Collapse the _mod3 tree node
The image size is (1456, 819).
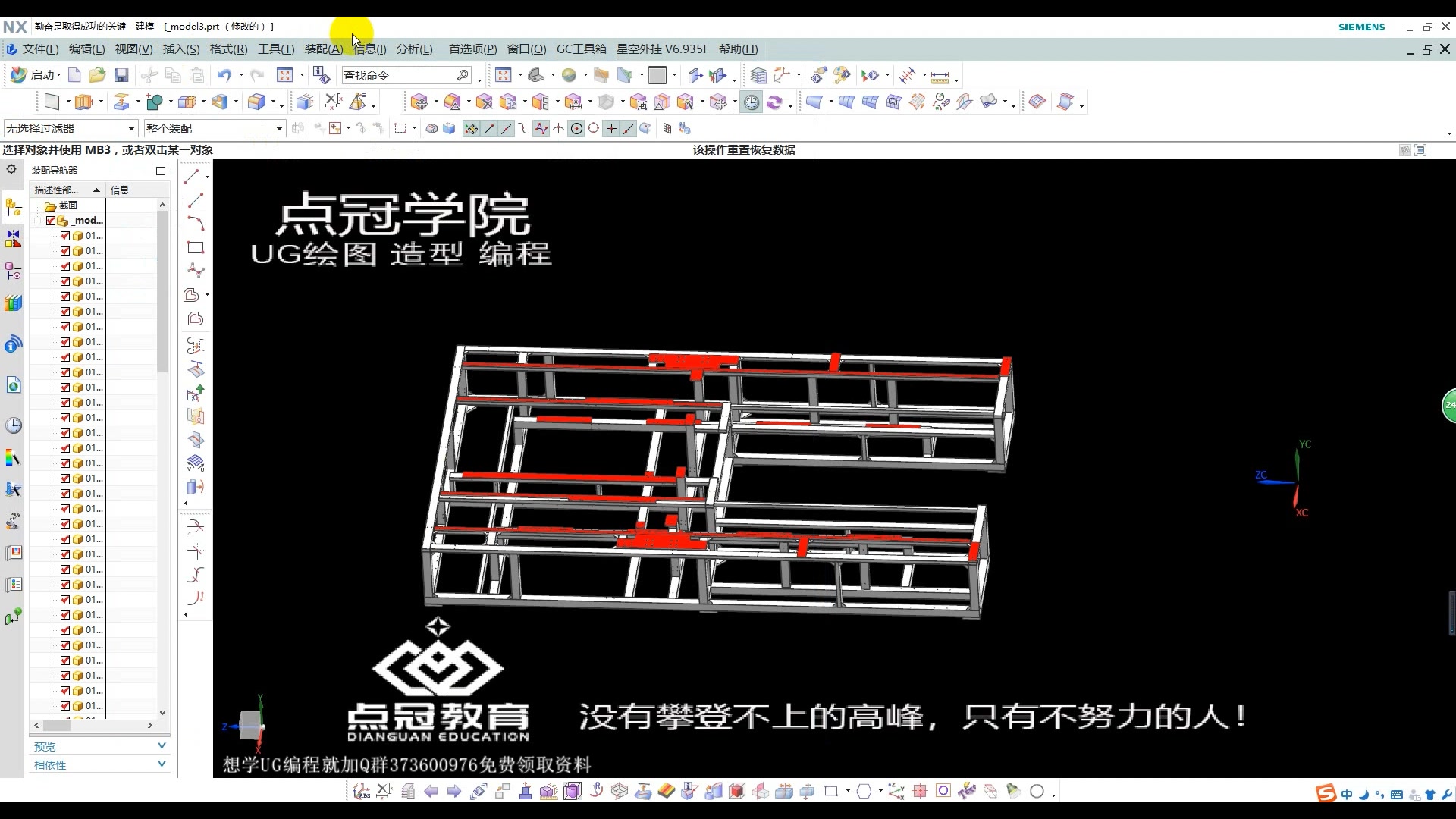click(37, 220)
